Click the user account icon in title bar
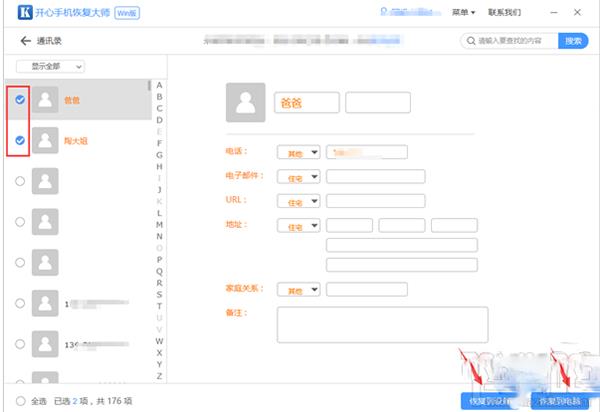This screenshot has width=600, height=412. [385, 12]
